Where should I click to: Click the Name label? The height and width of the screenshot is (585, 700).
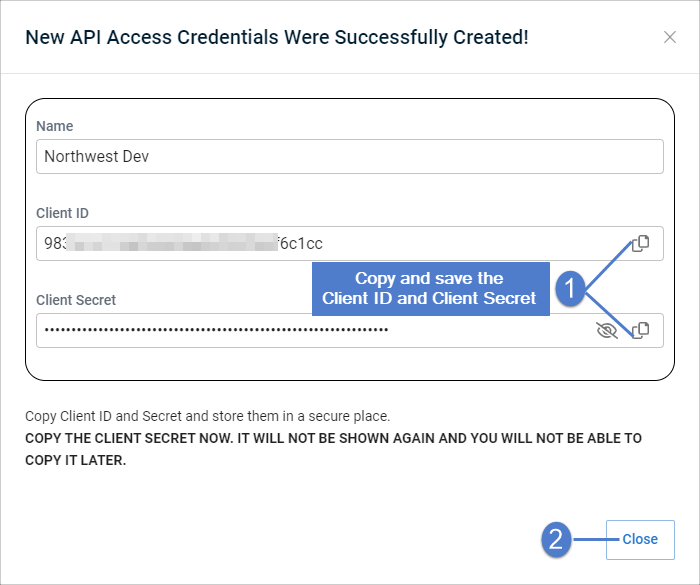pyautogui.click(x=54, y=126)
